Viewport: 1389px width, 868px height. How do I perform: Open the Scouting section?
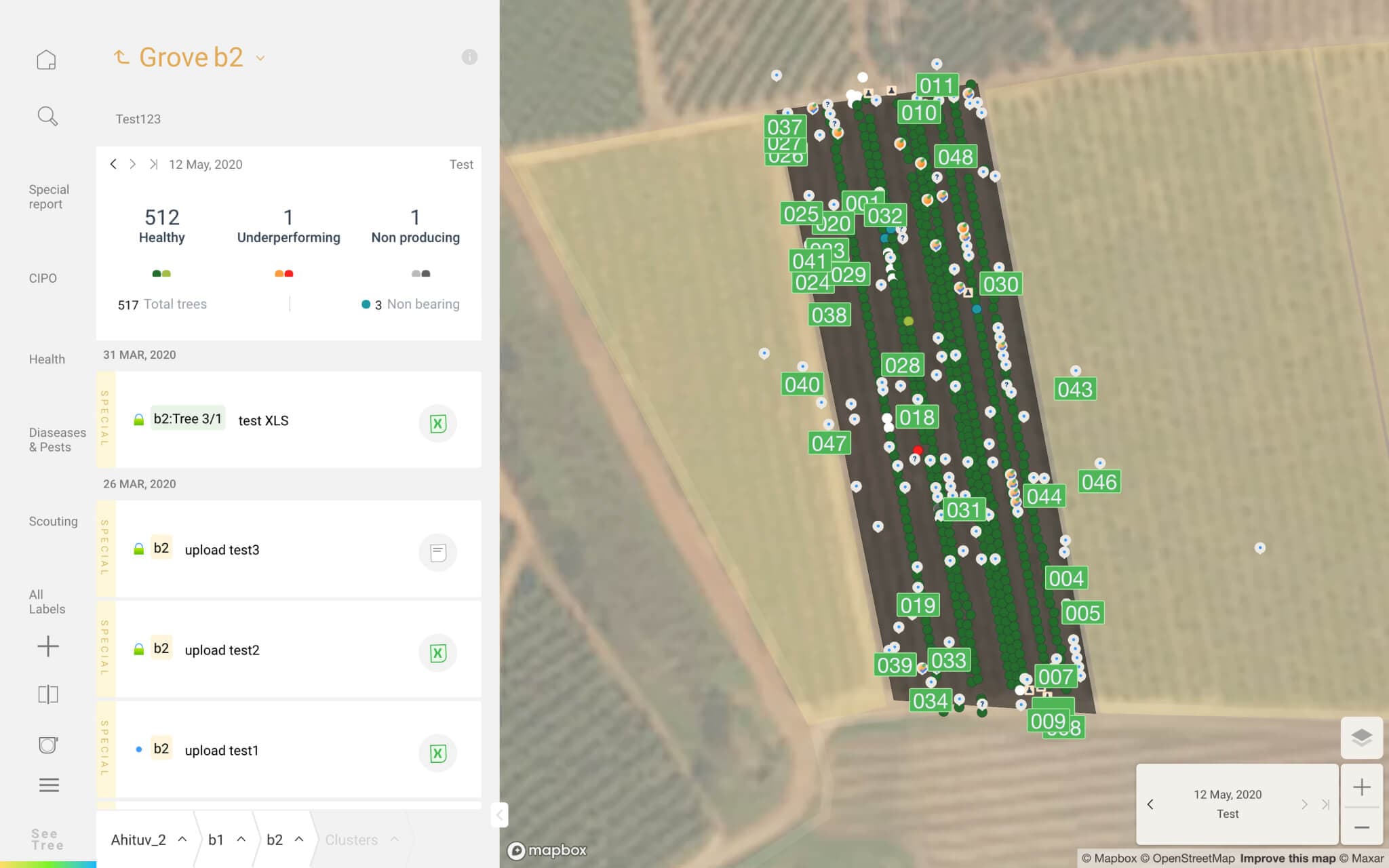coord(52,521)
